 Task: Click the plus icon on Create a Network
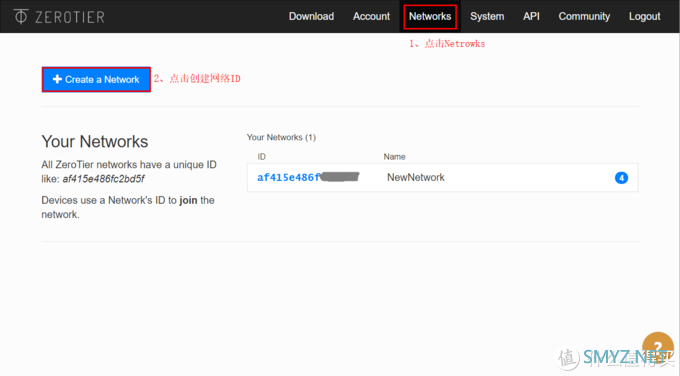pyautogui.click(x=57, y=79)
